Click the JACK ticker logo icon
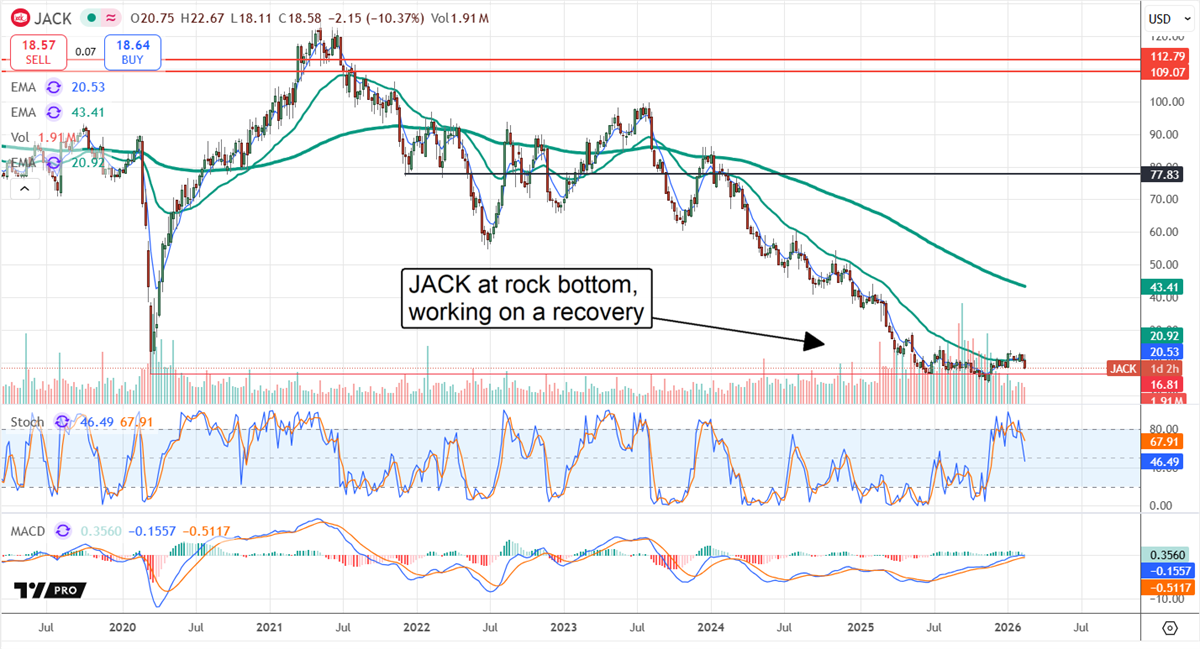This screenshot has width=1200, height=649. [x=21, y=18]
